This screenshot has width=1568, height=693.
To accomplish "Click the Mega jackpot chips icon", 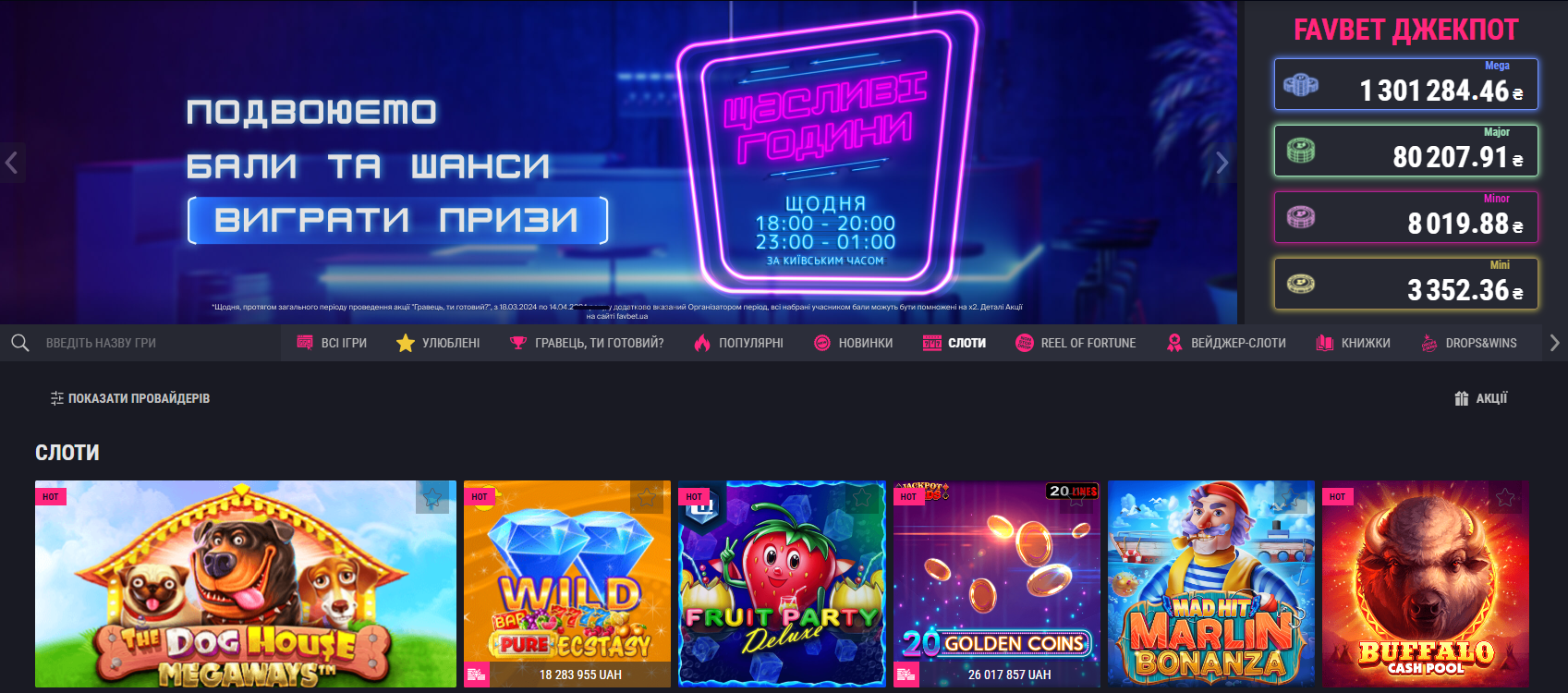I will coord(1301,85).
